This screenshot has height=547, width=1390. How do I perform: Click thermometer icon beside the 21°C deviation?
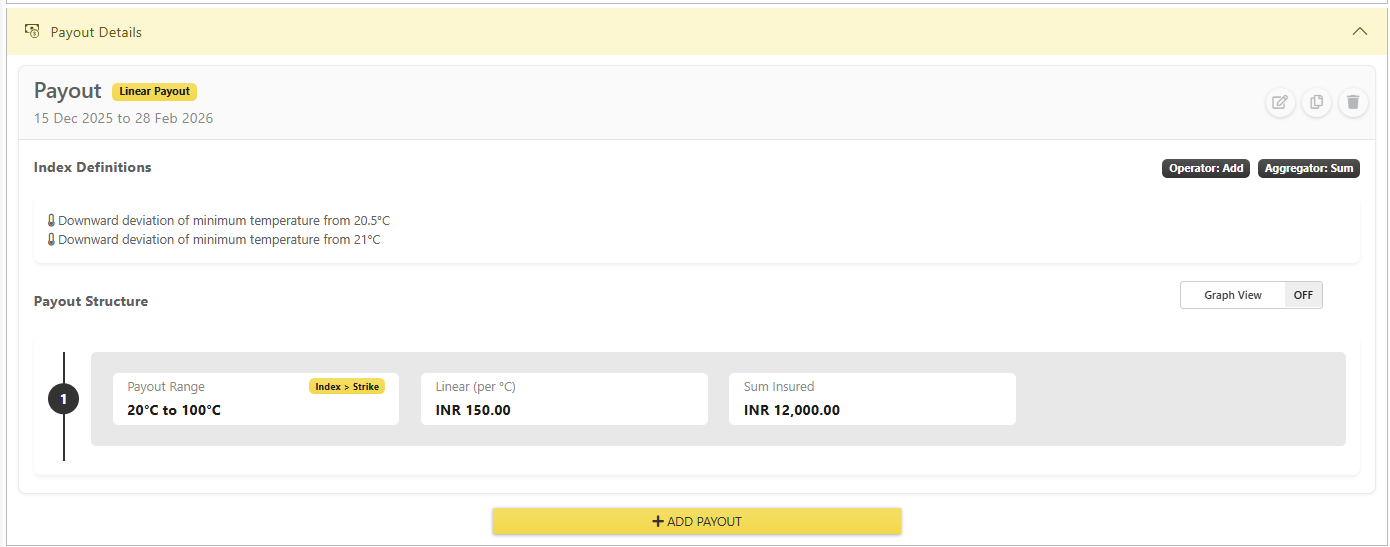(x=51, y=240)
